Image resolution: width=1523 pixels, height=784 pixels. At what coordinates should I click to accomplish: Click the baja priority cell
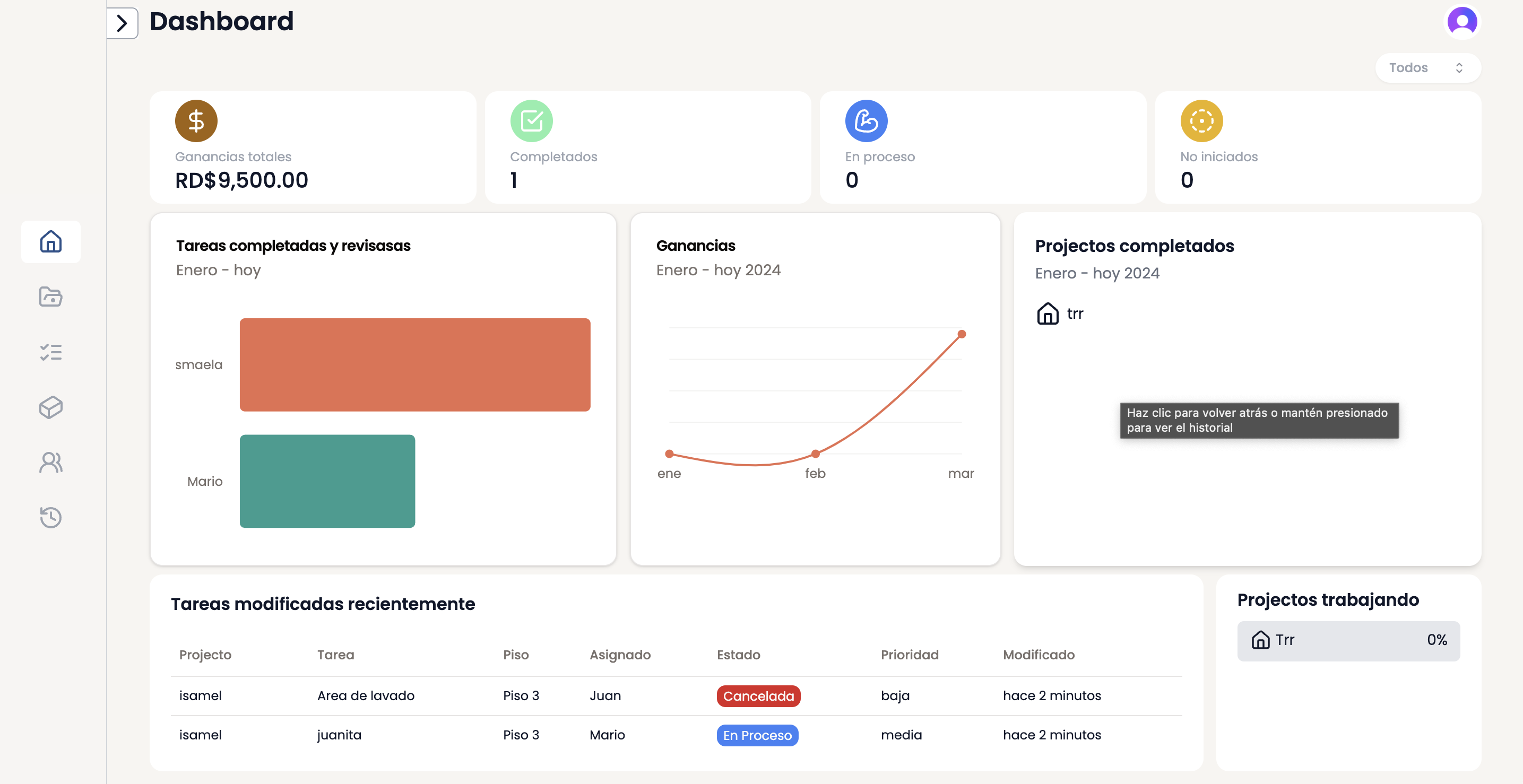pos(895,695)
